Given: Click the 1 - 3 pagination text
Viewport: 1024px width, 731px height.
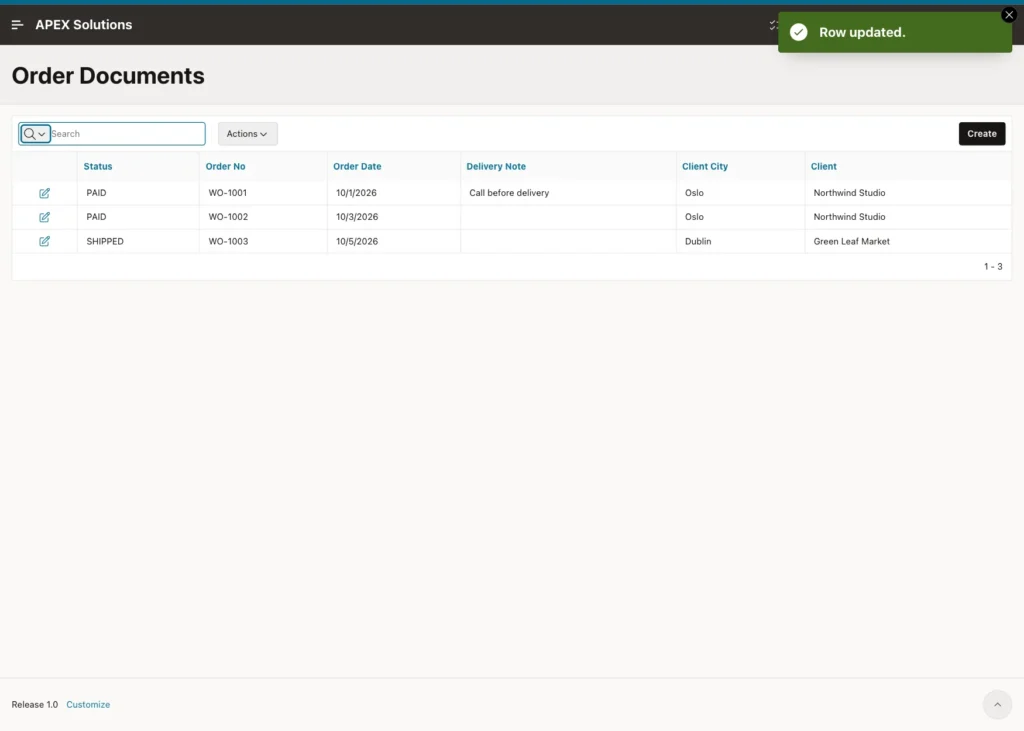Looking at the screenshot, I should coord(993,267).
